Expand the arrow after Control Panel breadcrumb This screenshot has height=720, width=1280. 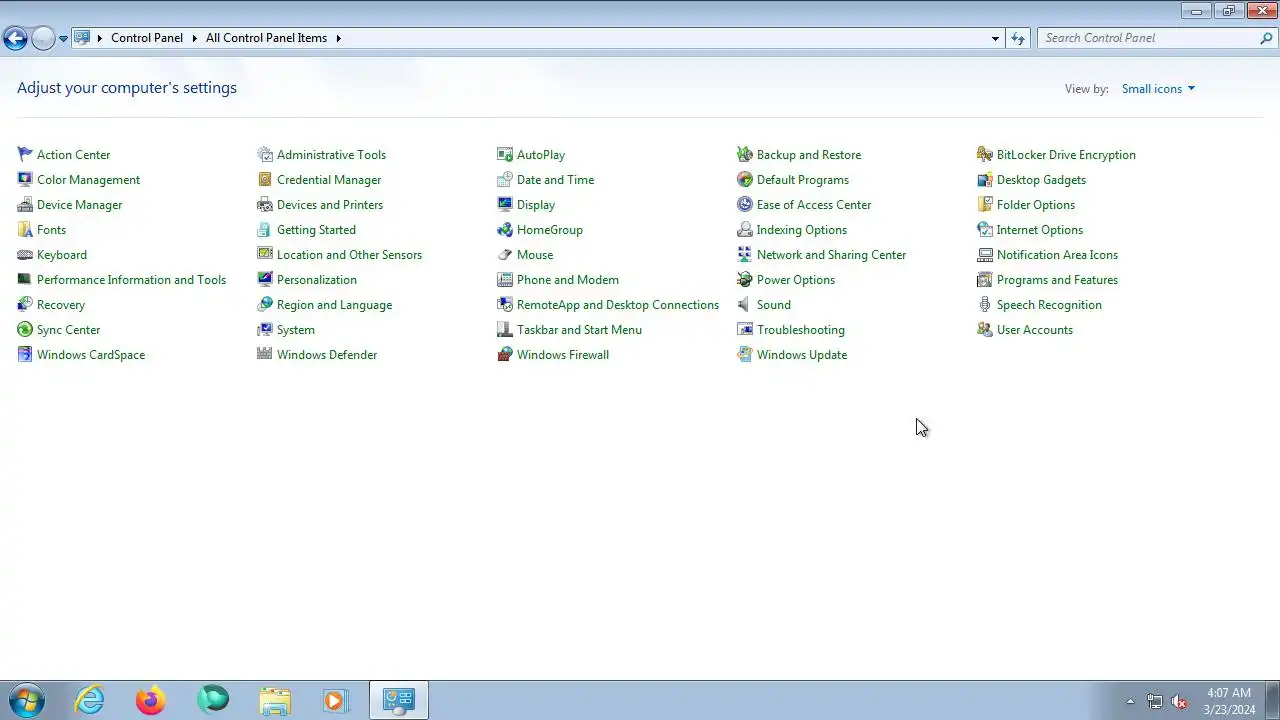[x=194, y=38]
